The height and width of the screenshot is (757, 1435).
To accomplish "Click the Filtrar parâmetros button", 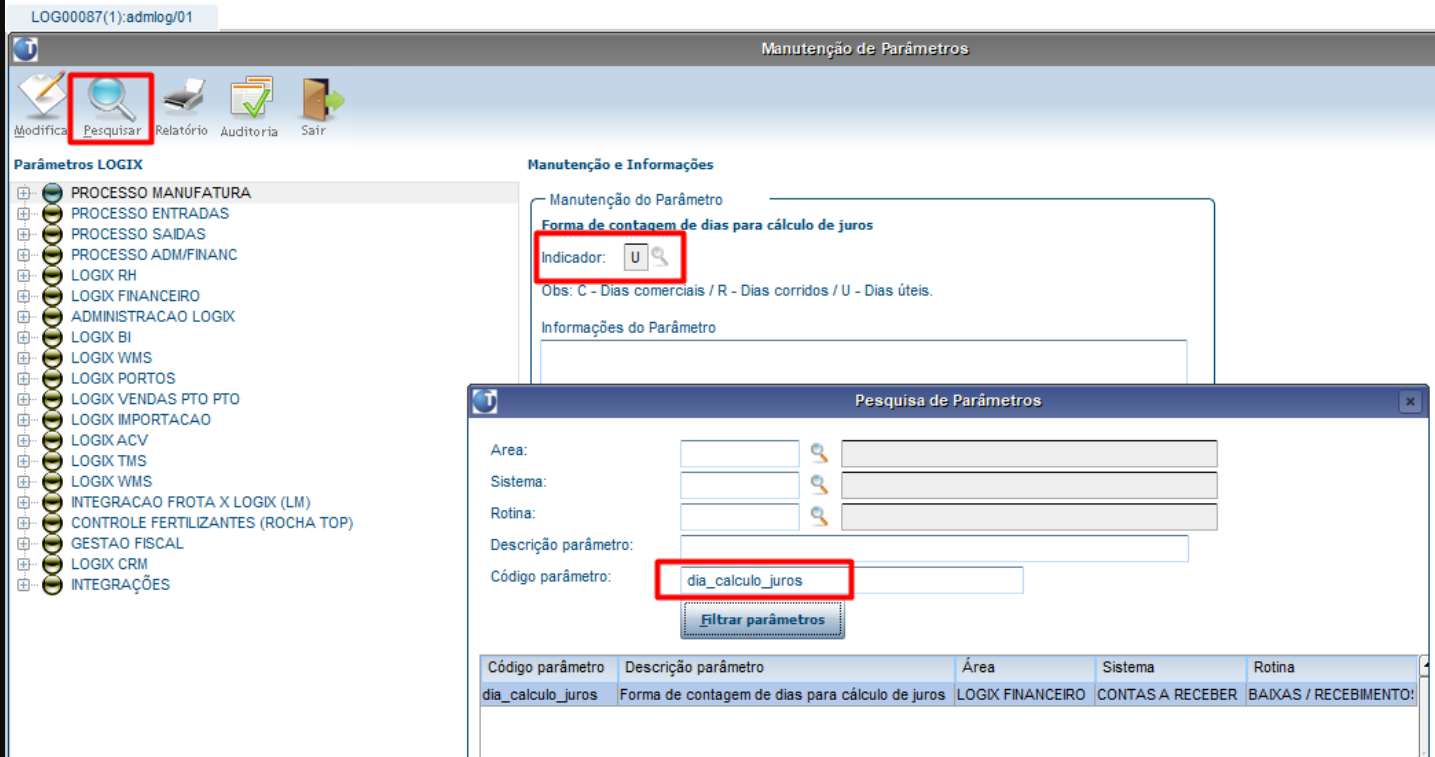I will [763, 620].
